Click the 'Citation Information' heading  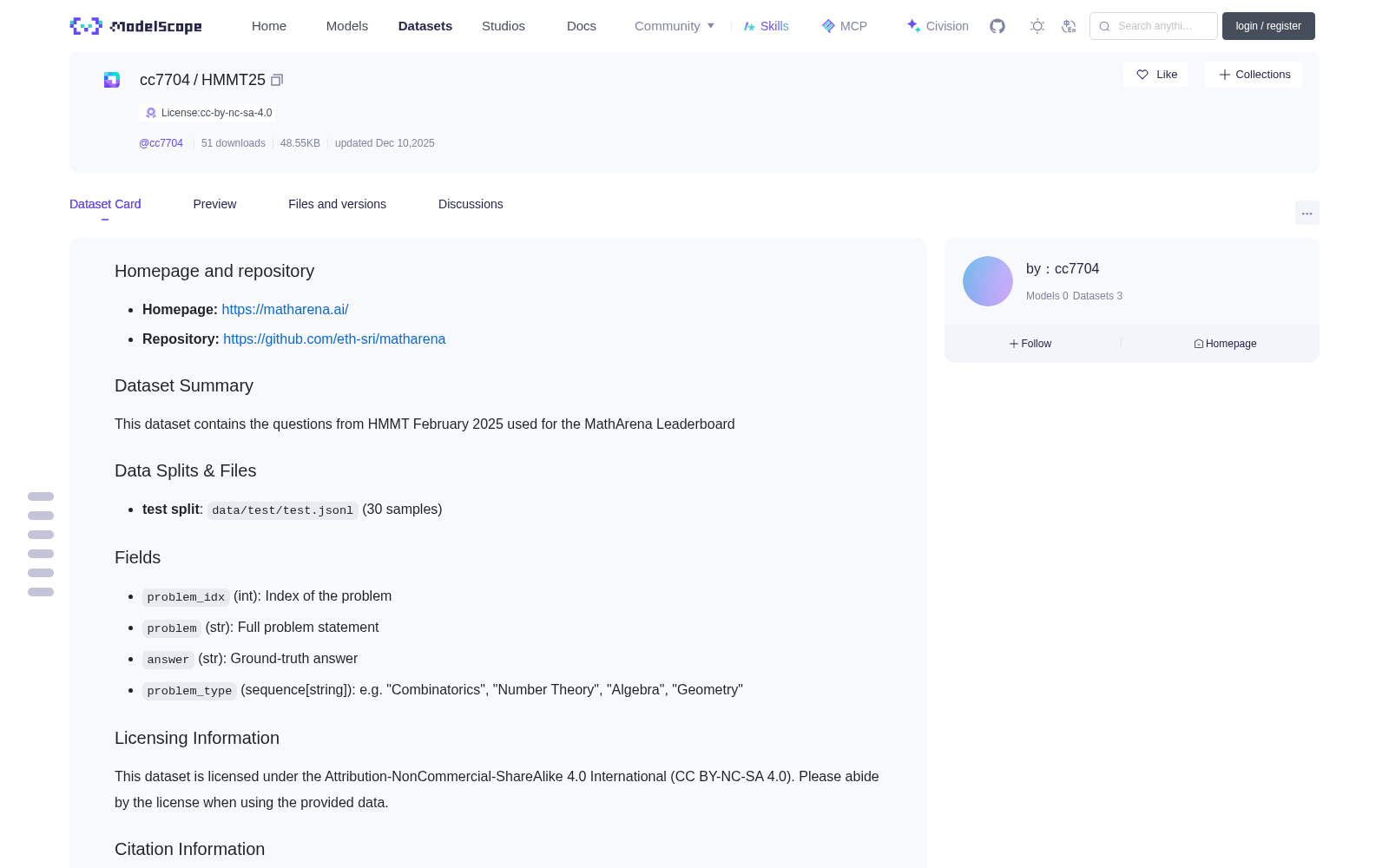coord(190,849)
